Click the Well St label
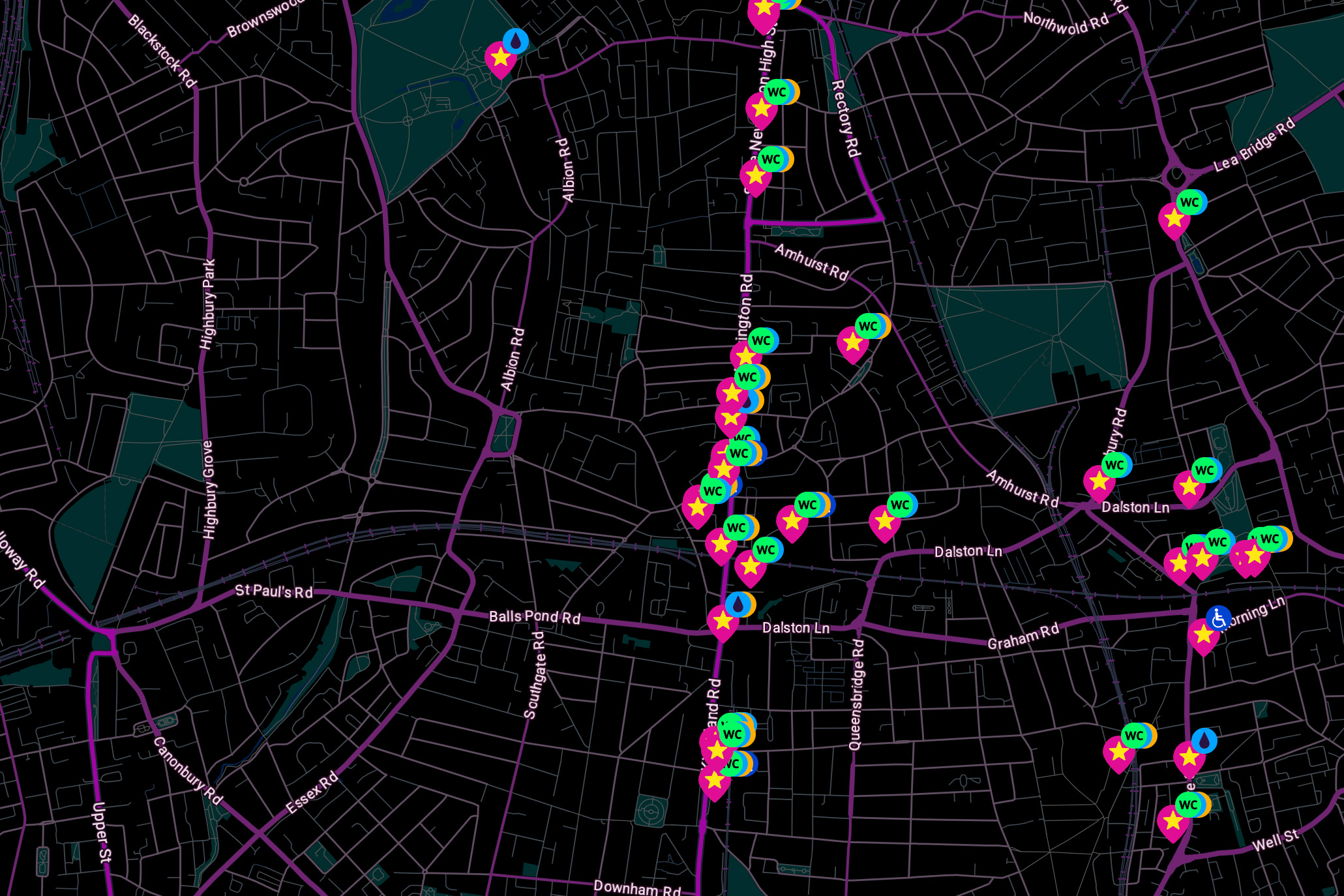Viewport: 1344px width, 896px height. [x=1276, y=841]
